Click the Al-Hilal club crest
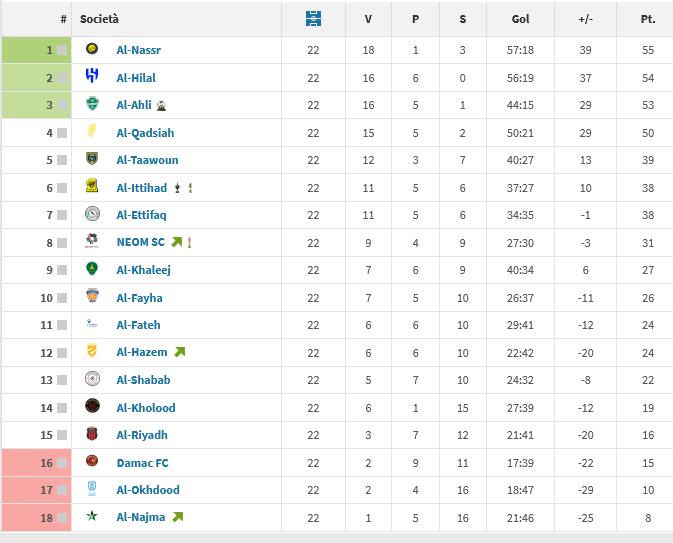The image size is (673, 543). [x=92, y=77]
